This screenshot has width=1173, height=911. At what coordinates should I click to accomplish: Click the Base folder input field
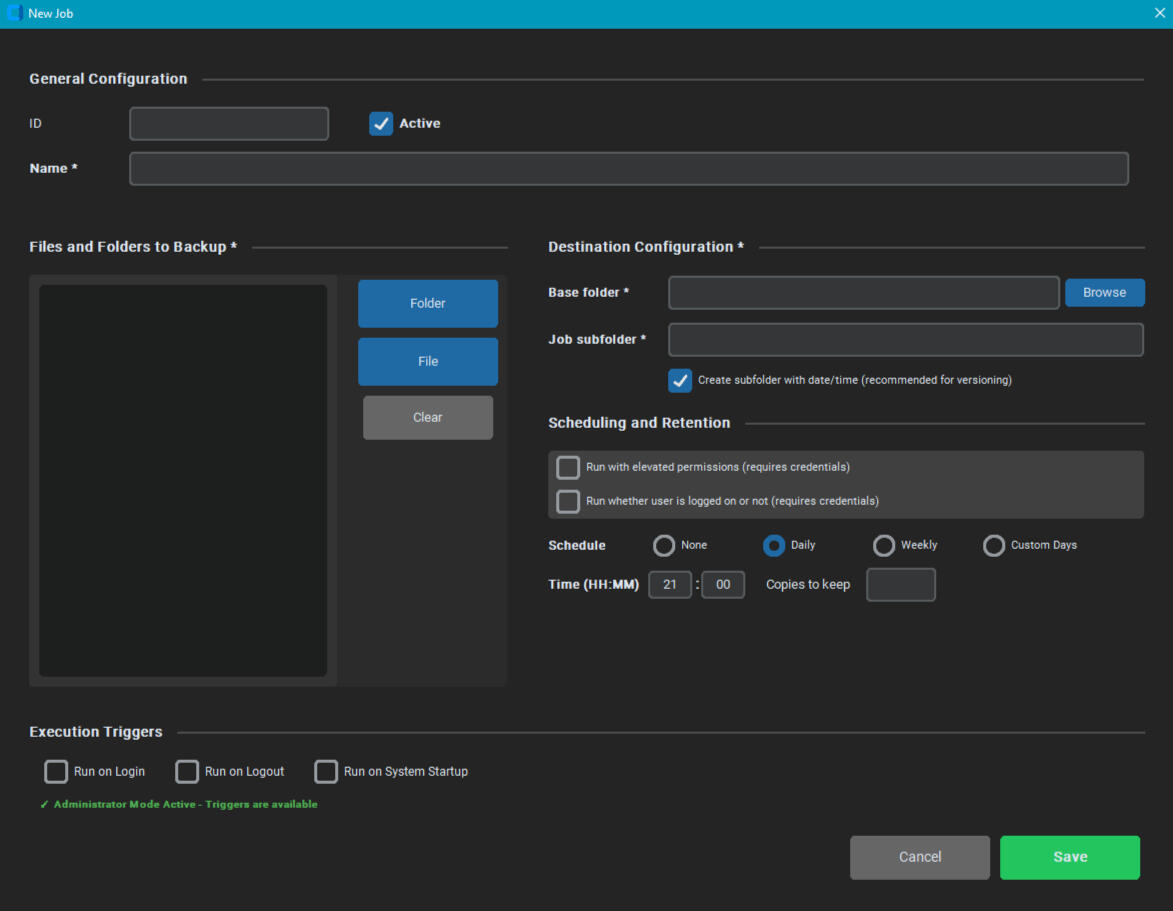(863, 293)
